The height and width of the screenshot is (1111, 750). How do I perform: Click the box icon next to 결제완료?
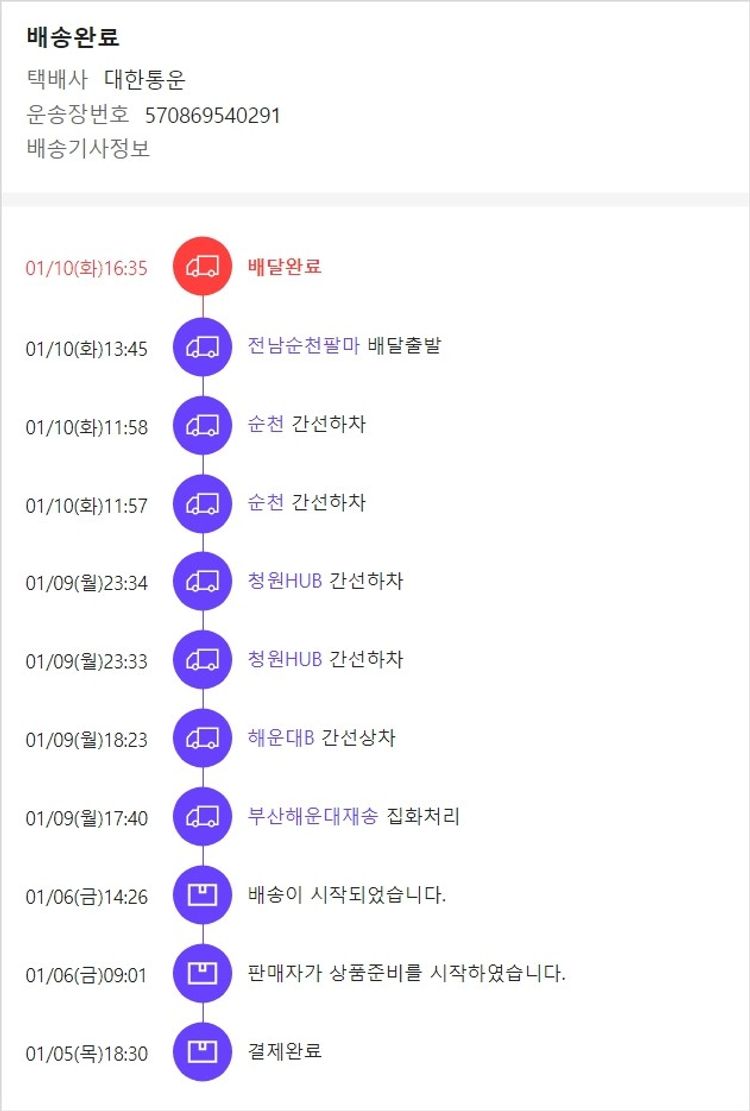tap(203, 1051)
